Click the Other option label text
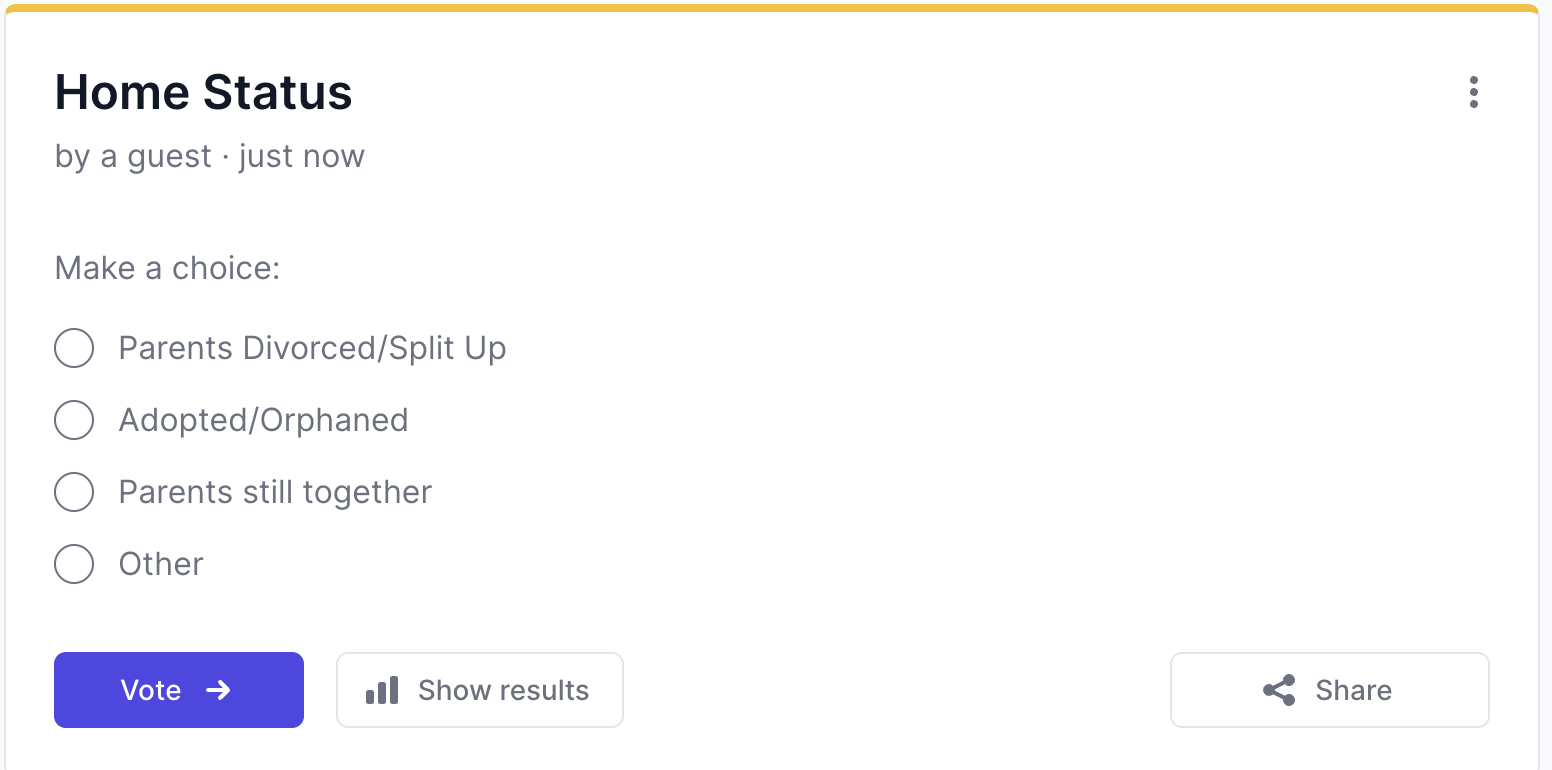 click(161, 564)
